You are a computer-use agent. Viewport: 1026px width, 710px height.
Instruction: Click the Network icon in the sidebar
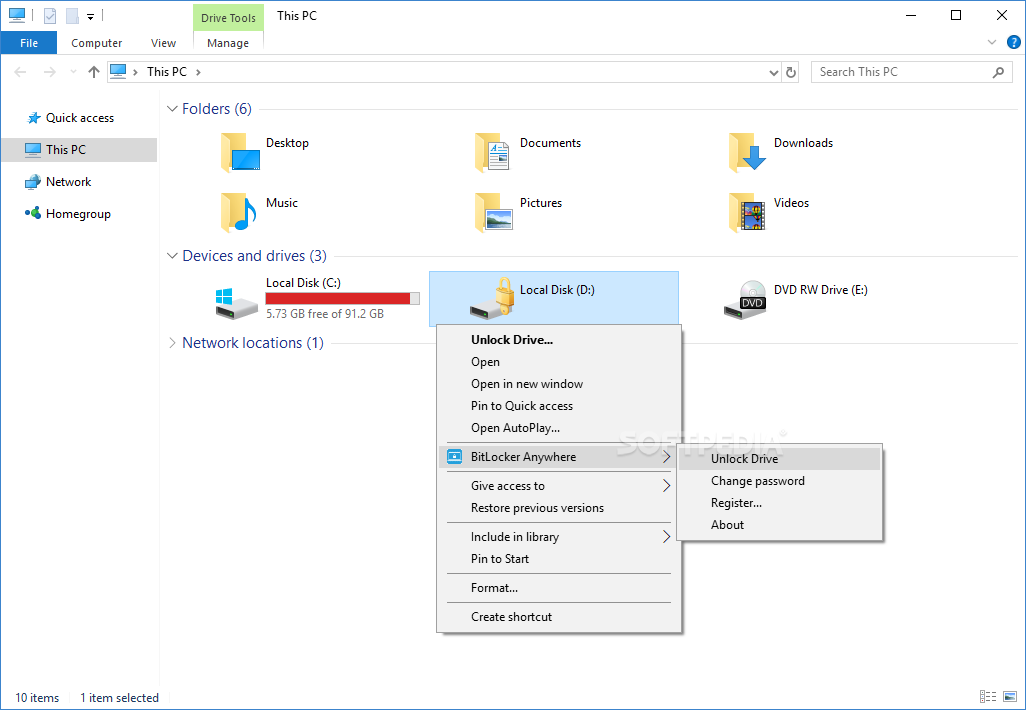tap(33, 182)
